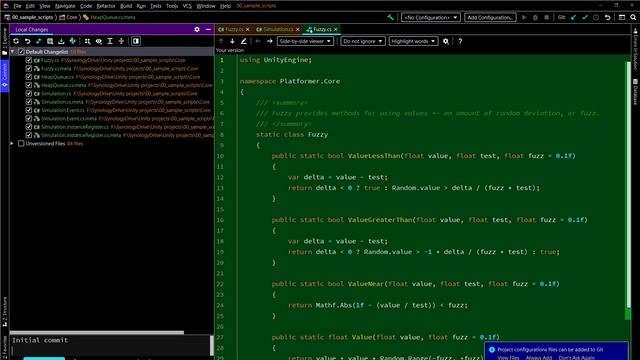Screen dimensions: 640x360
Task: Open the Refactor menu
Action: pos(106,6)
